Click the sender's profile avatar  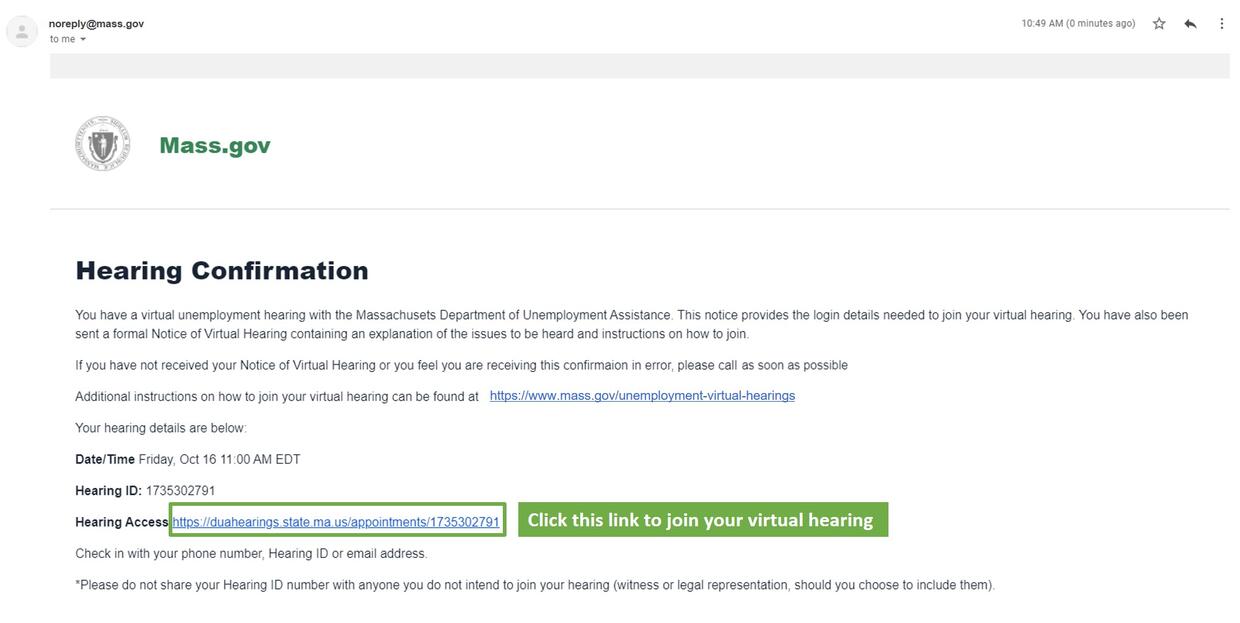[22, 31]
